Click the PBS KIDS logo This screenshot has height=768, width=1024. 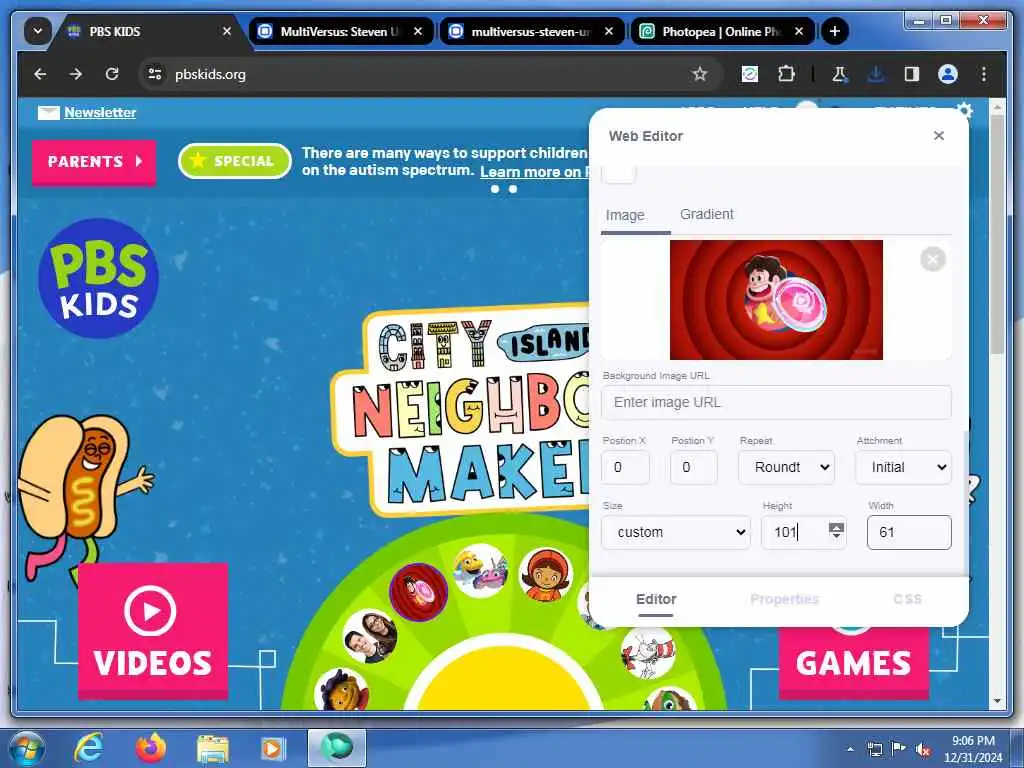[99, 278]
